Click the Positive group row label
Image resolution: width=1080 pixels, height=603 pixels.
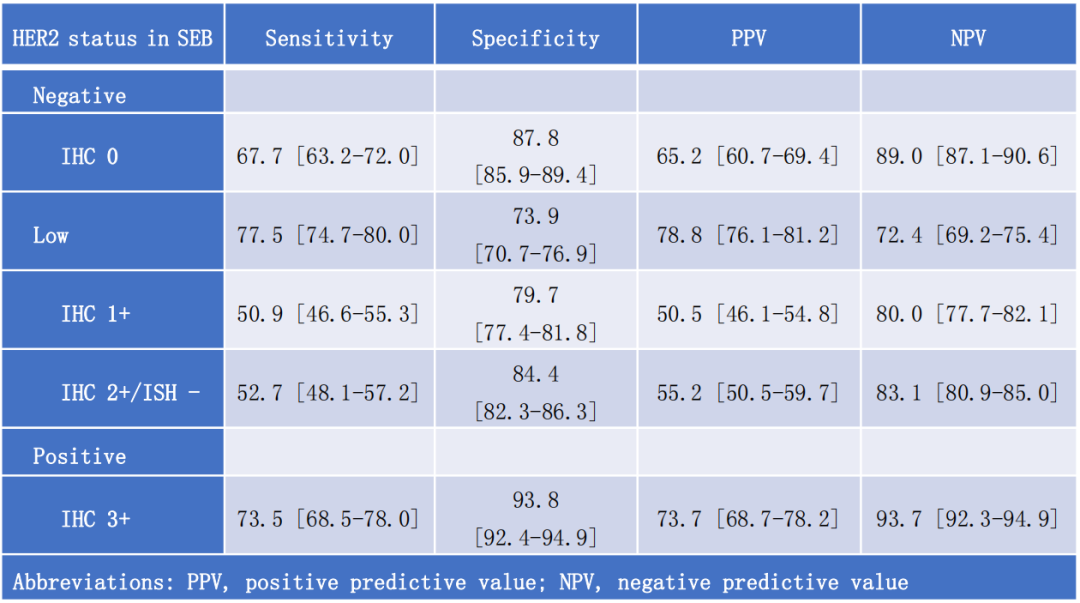80,456
